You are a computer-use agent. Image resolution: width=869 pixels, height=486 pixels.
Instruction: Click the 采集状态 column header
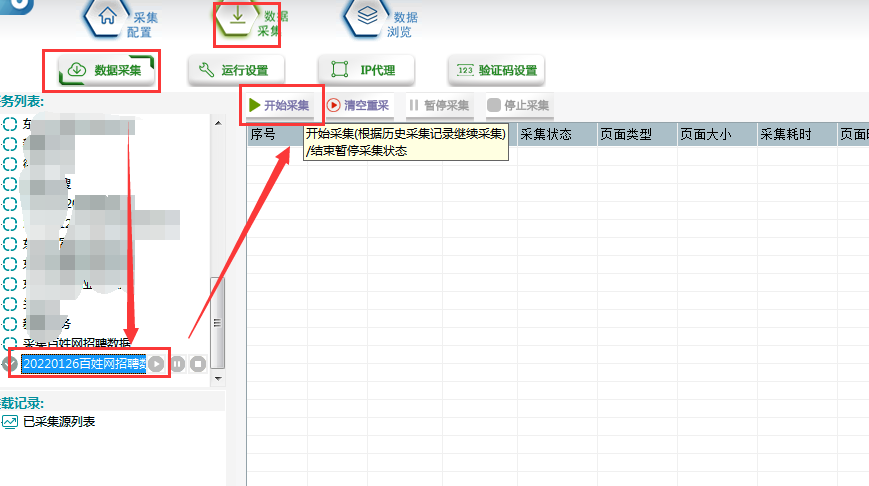[x=557, y=135]
